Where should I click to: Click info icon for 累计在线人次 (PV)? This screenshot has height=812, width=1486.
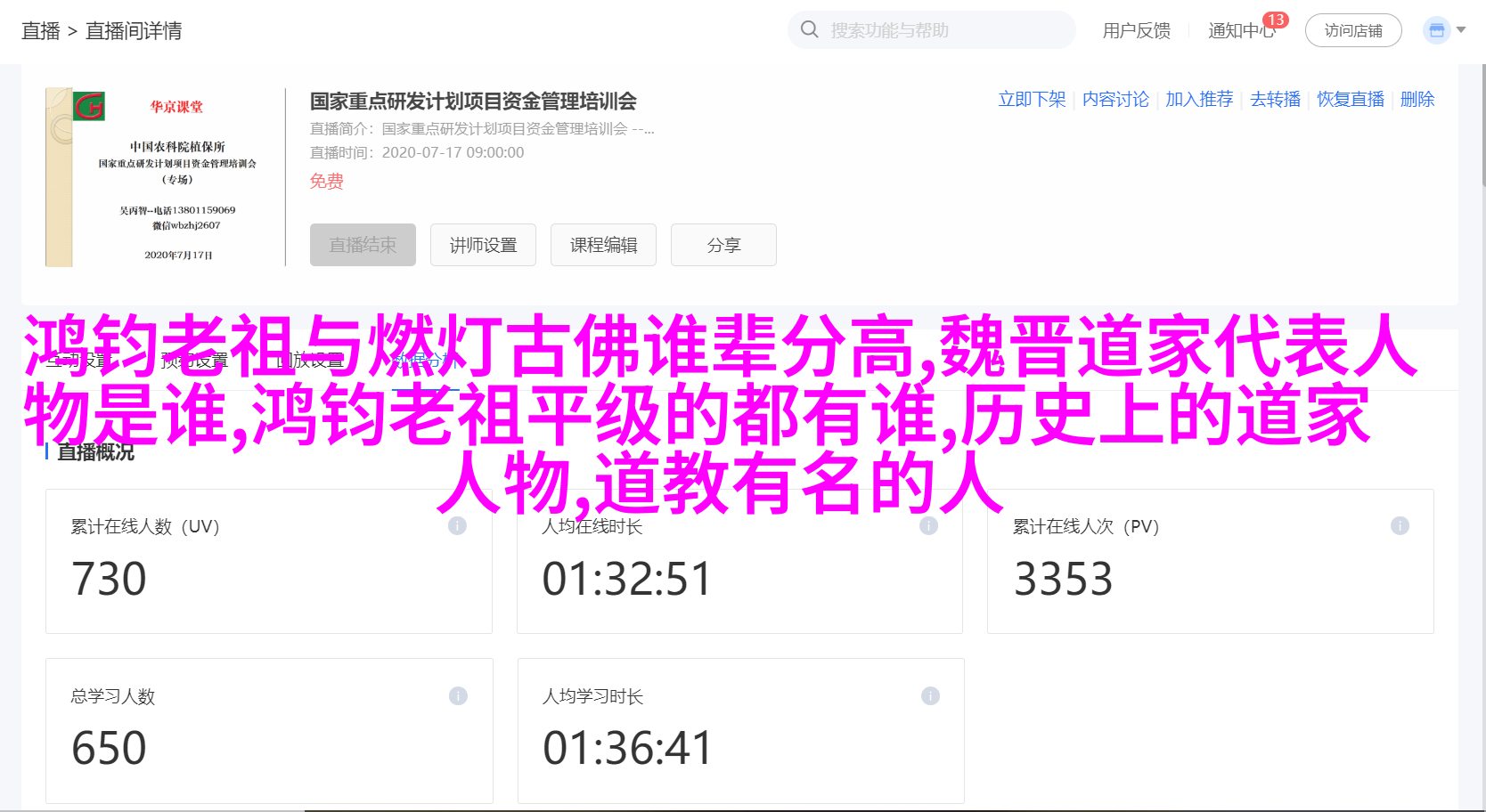pyautogui.click(x=1400, y=525)
